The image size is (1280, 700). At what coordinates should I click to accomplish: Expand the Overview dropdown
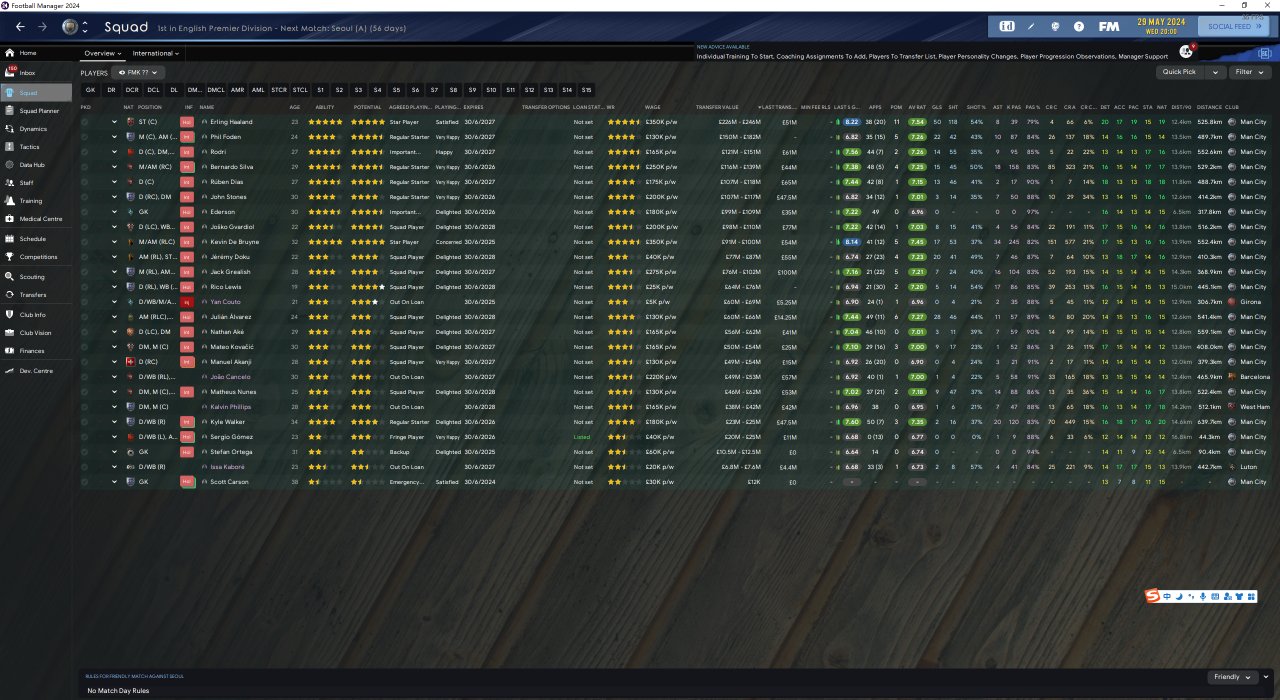pos(103,53)
